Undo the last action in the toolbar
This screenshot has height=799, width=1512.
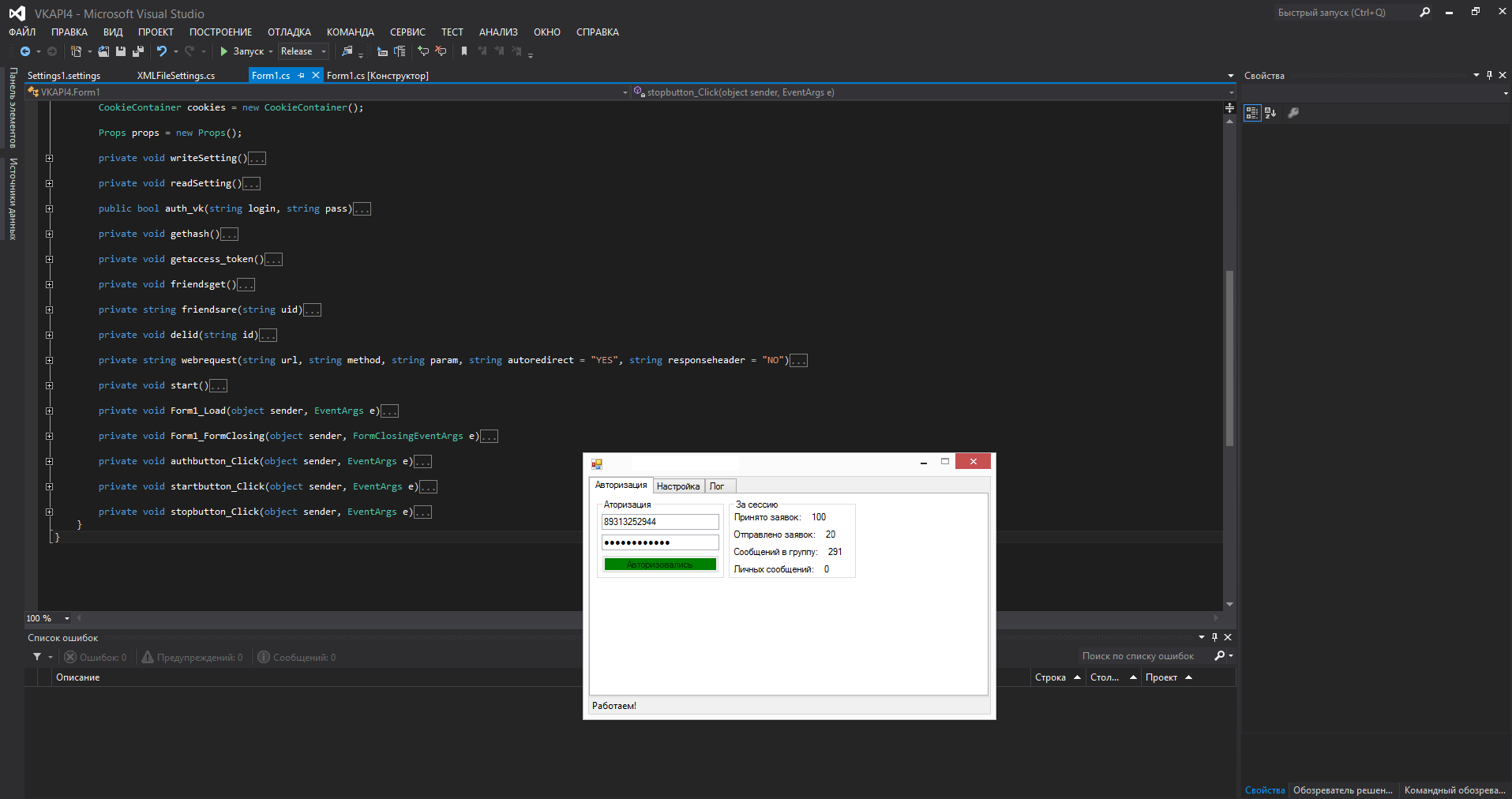click(x=162, y=51)
